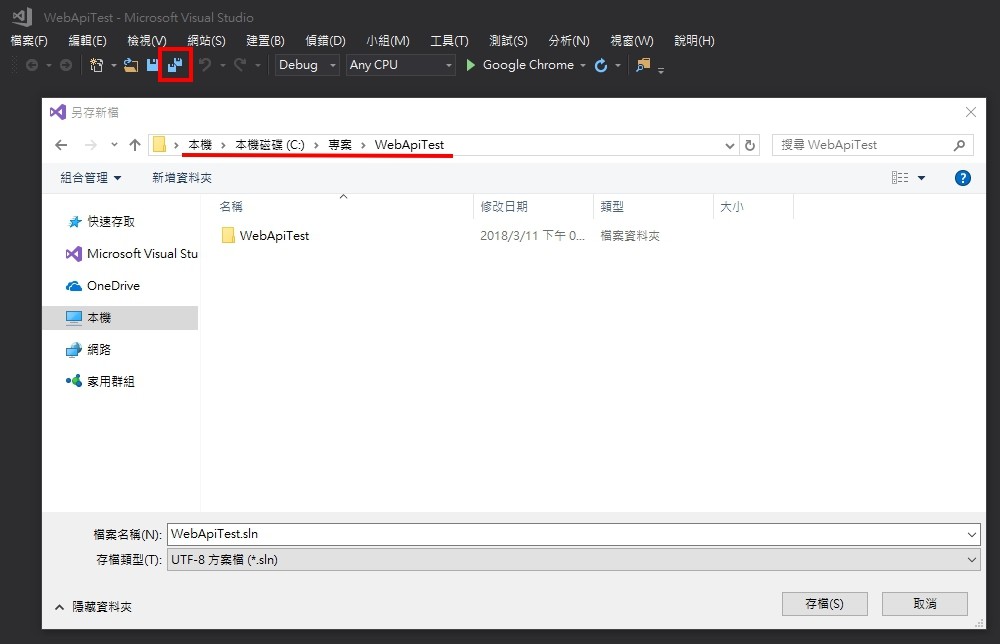Viewport: 1000px width, 644px height.
Task: Open the Open File toolbar icon
Action: click(131, 65)
